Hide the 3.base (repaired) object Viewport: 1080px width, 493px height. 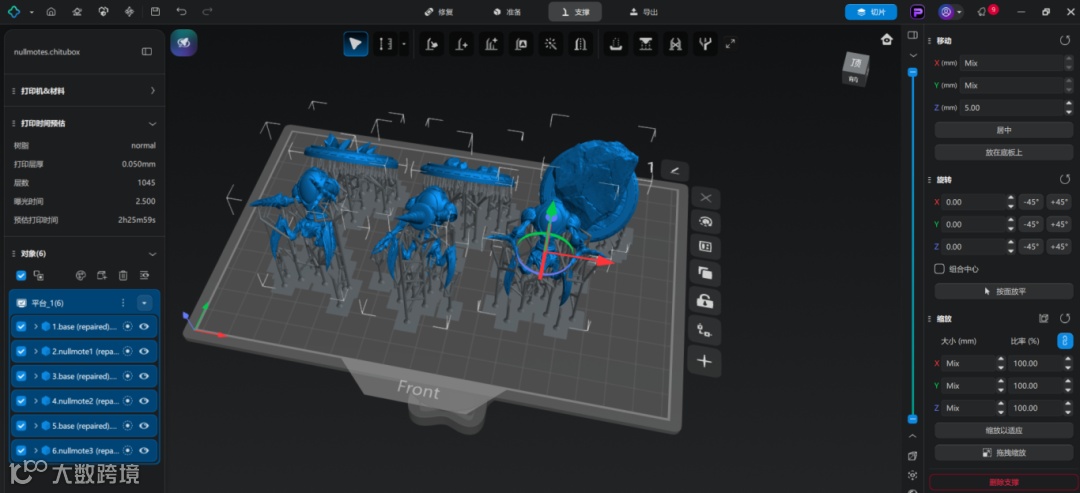[x=144, y=376]
